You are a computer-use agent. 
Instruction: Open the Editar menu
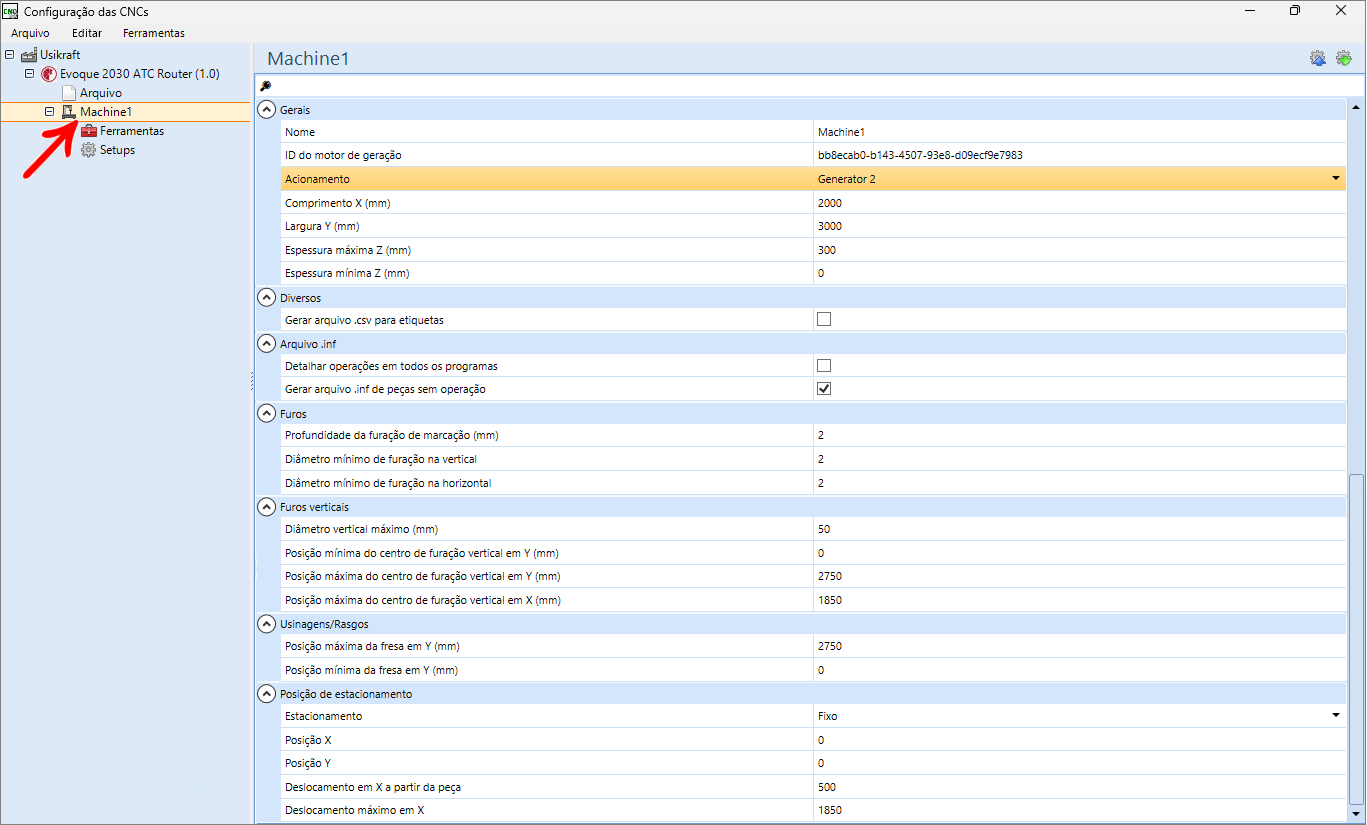coord(87,33)
